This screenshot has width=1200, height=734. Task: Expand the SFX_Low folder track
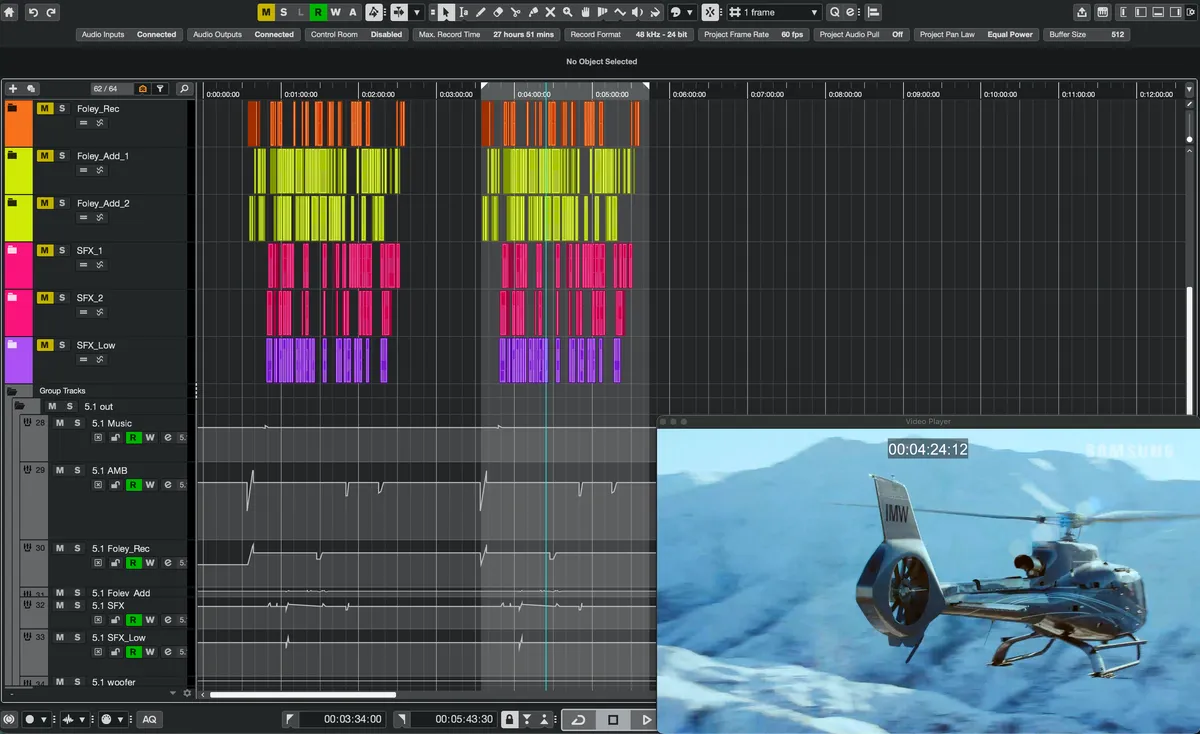(x=12, y=345)
